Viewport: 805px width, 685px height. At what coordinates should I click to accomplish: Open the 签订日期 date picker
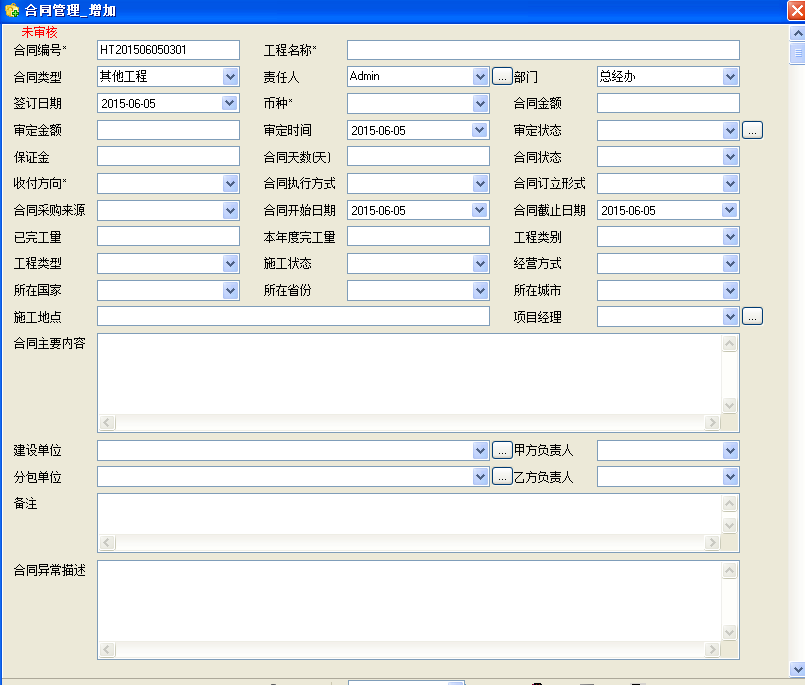tap(230, 103)
